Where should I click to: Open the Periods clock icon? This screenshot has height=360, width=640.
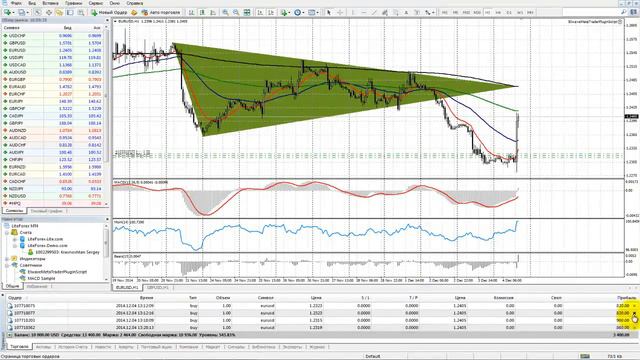coord(298,13)
